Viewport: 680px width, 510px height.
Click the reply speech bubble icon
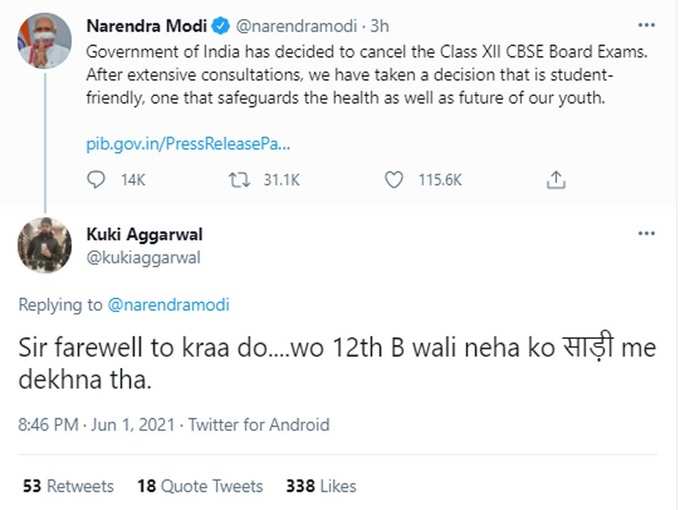coord(97,180)
